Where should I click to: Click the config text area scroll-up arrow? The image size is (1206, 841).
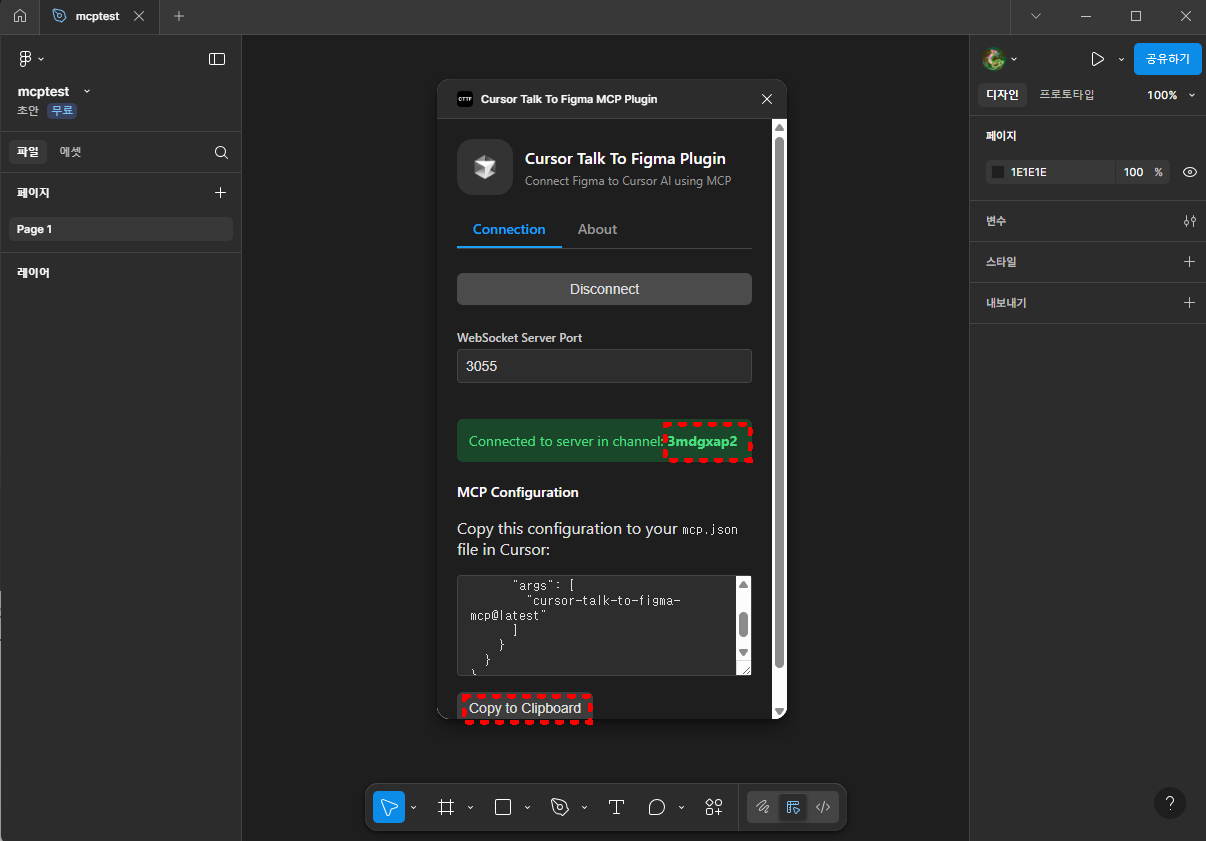[743, 585]
